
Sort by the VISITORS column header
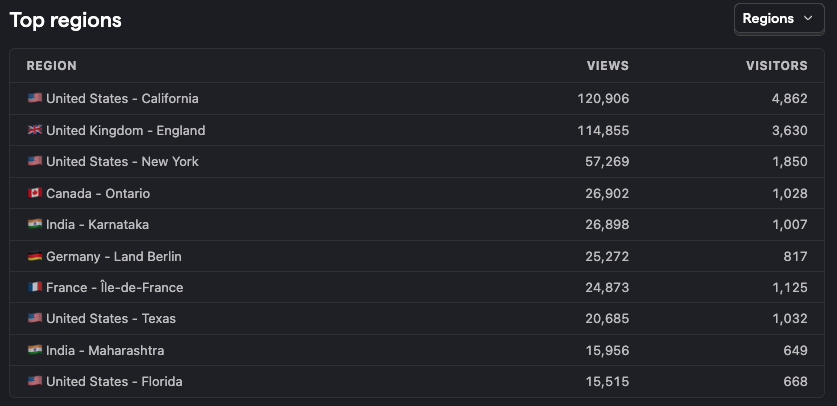[777, 66]
